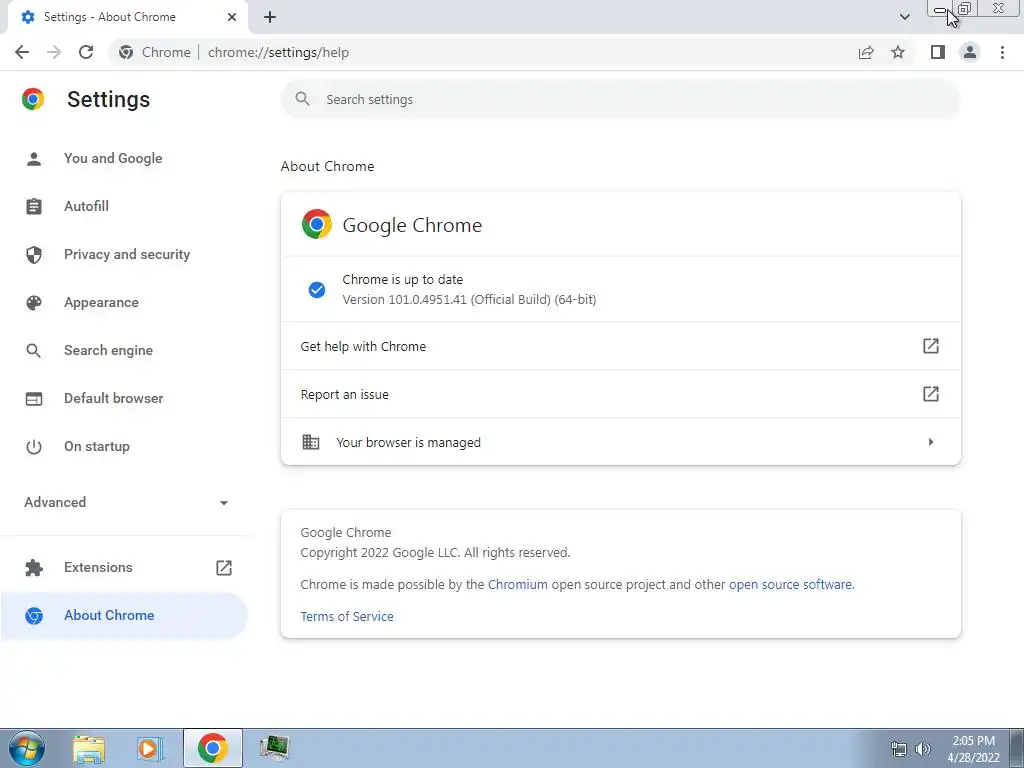The image size is (1024, 768).
Task: Open File Explorer from taskbar
Action: [x=89, y=749]
